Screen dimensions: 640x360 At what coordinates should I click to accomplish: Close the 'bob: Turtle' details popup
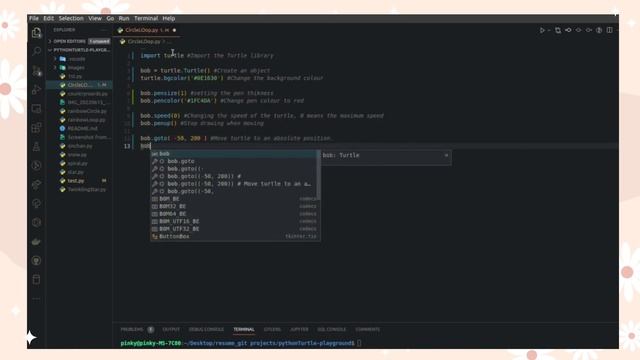446,155
